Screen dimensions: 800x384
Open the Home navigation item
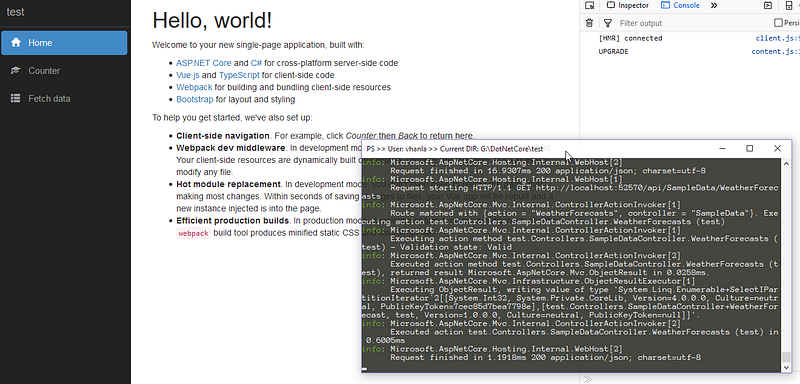pos(64,43)
